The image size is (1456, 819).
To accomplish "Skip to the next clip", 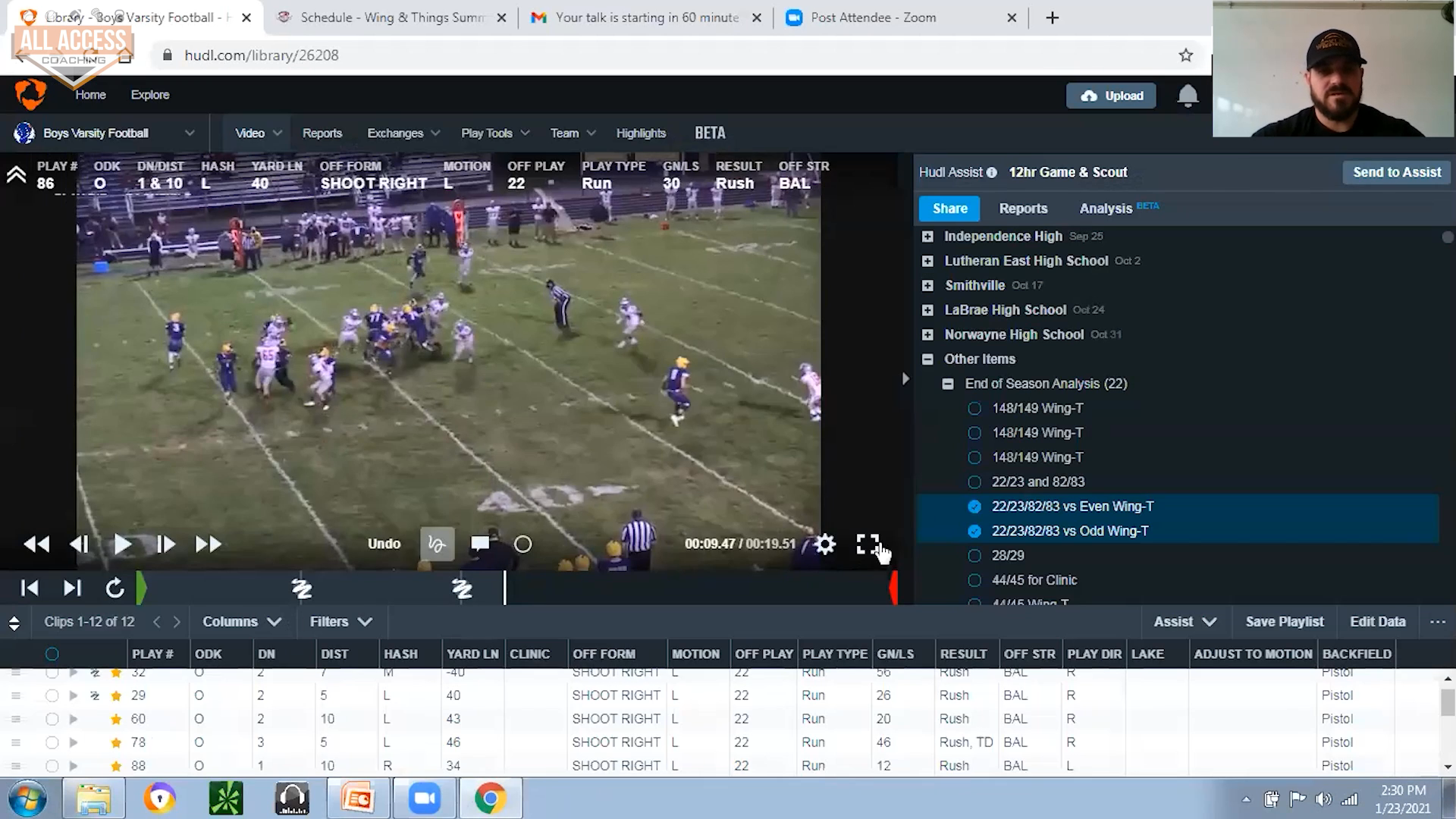I will pyautogui.click(x=72, y=588).
